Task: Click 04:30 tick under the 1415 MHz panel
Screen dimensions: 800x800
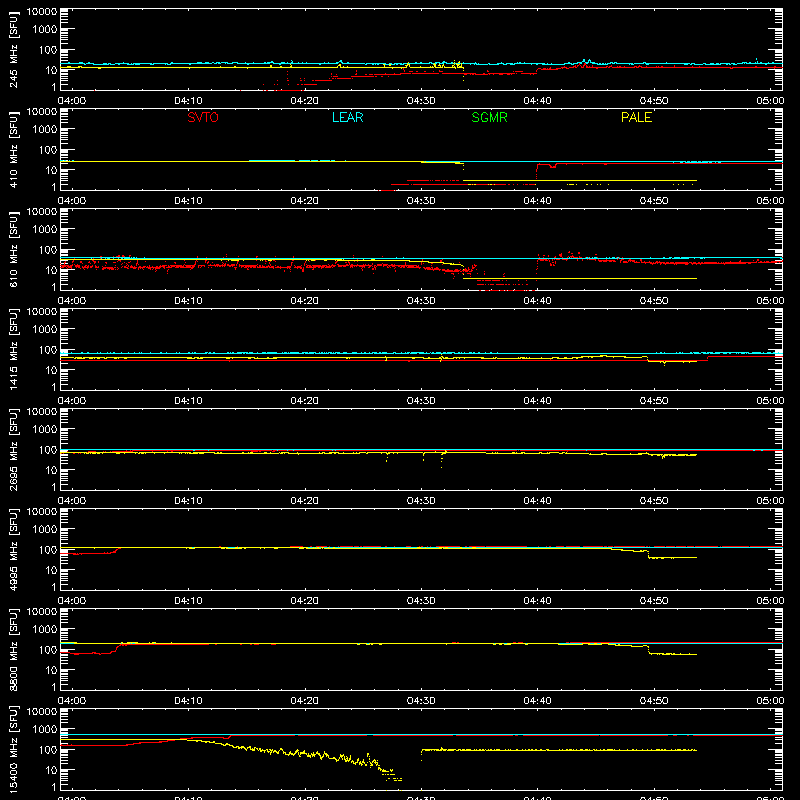Action: click(x=421, y=401)
